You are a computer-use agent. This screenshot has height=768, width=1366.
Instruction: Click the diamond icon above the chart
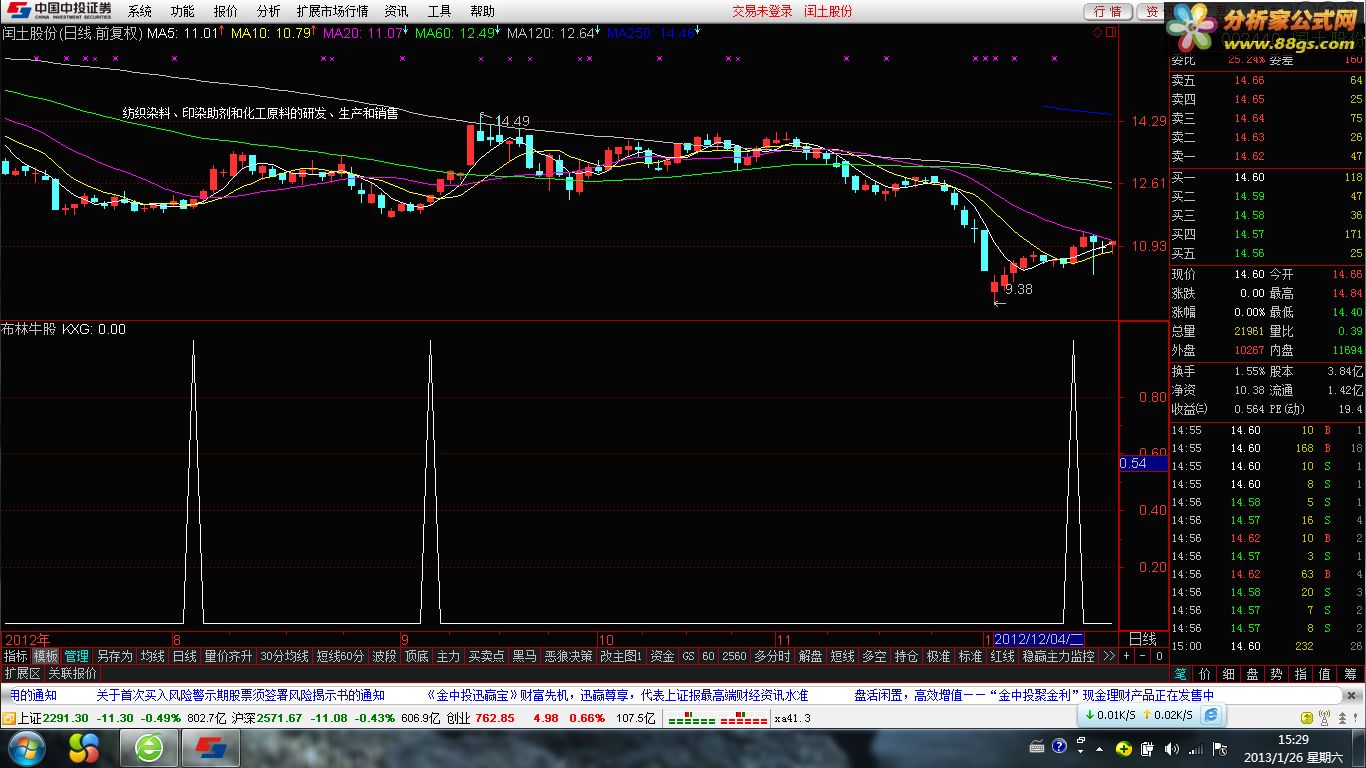1097,33
